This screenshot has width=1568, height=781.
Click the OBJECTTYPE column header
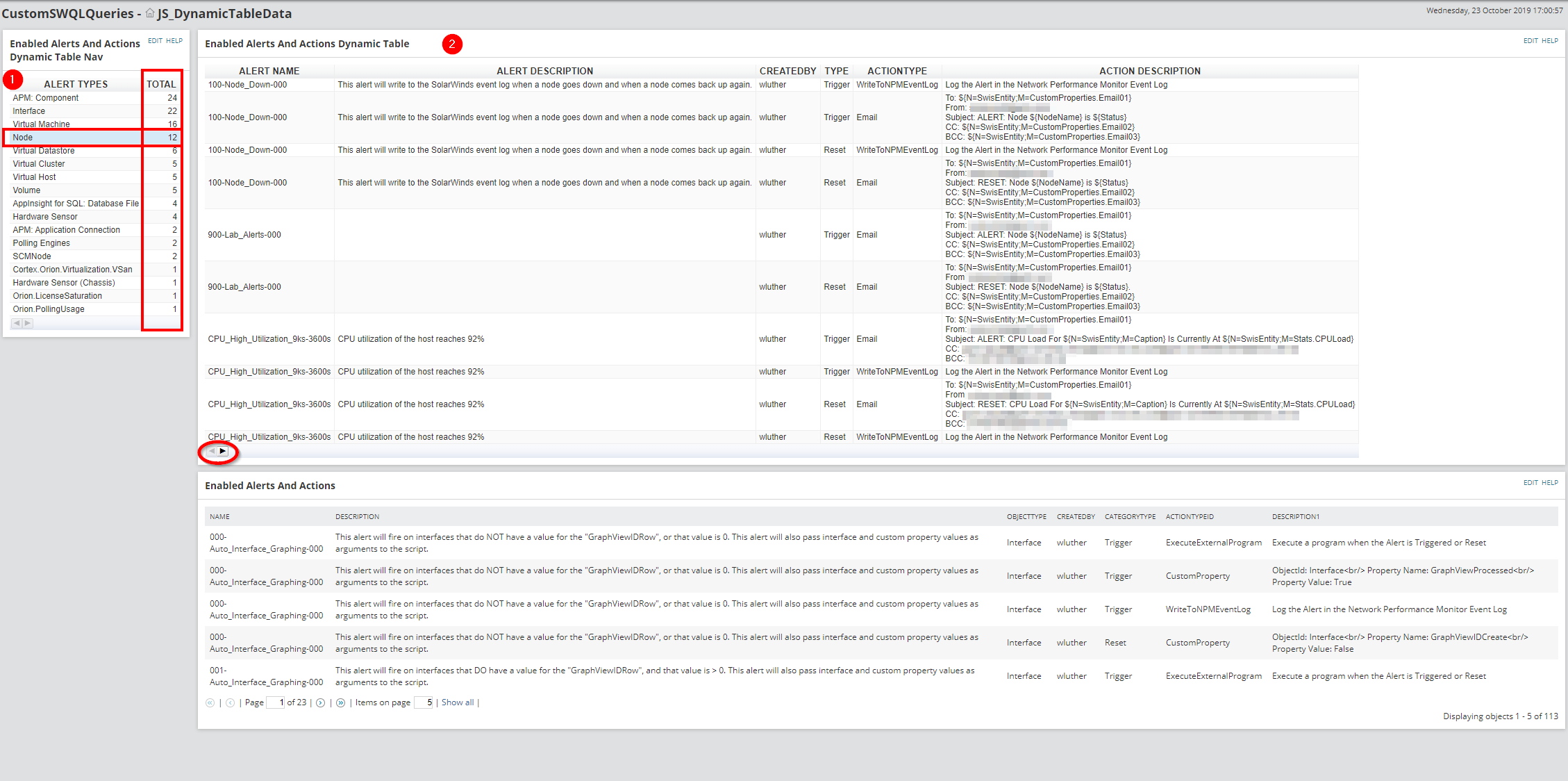coord(1026,517)
